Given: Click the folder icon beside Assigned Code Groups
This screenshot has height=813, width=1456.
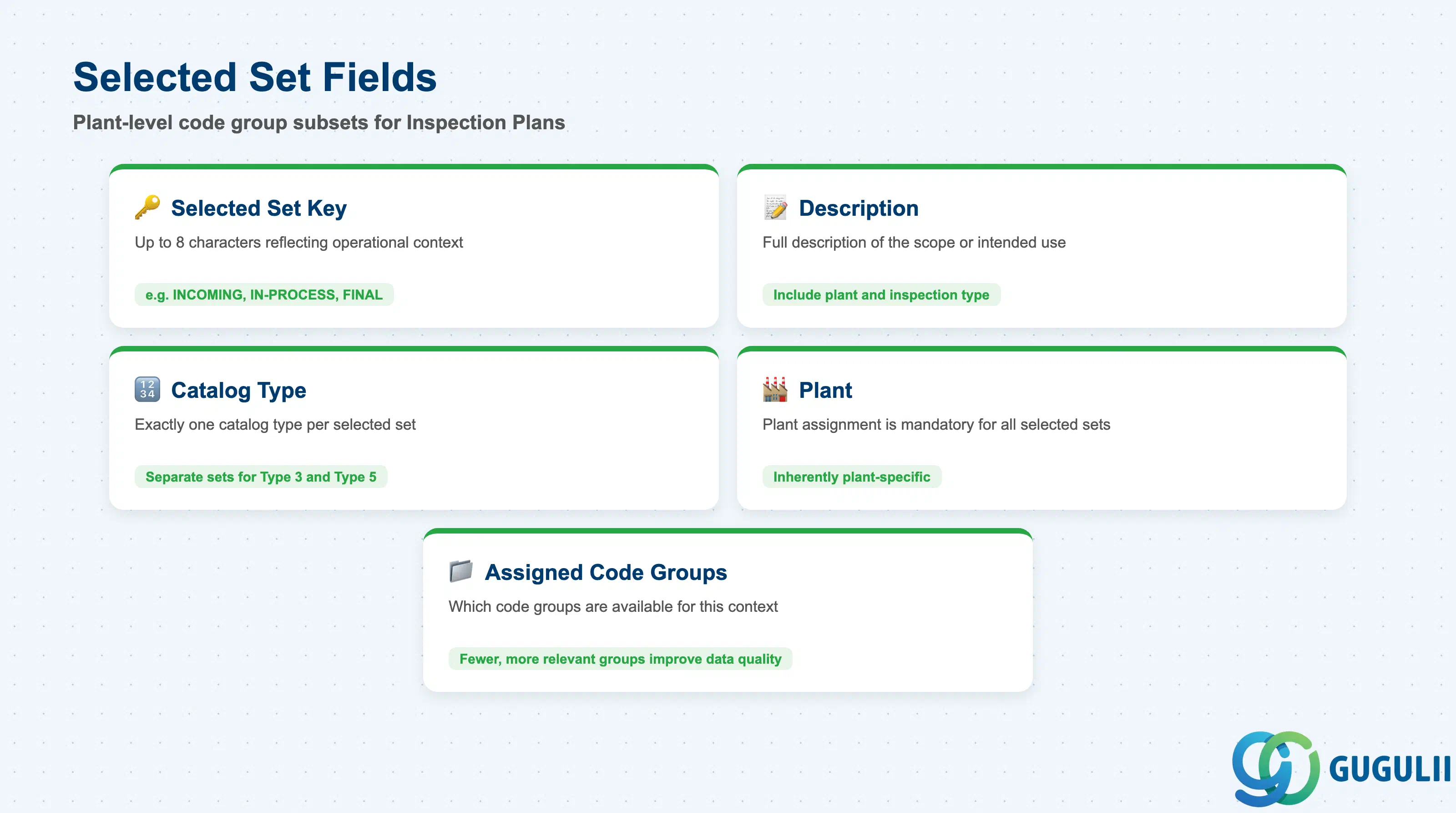Looking at the screenshot, I should 461,572.
